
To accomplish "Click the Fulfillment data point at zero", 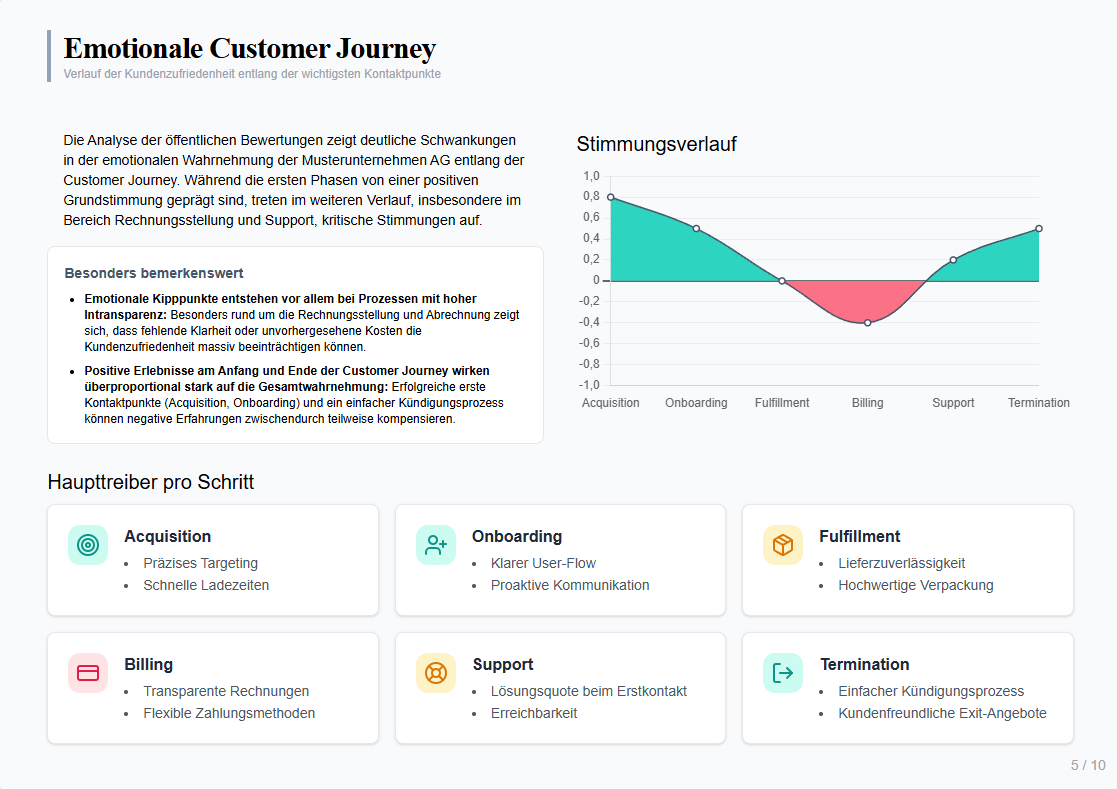I will point(782,281).
